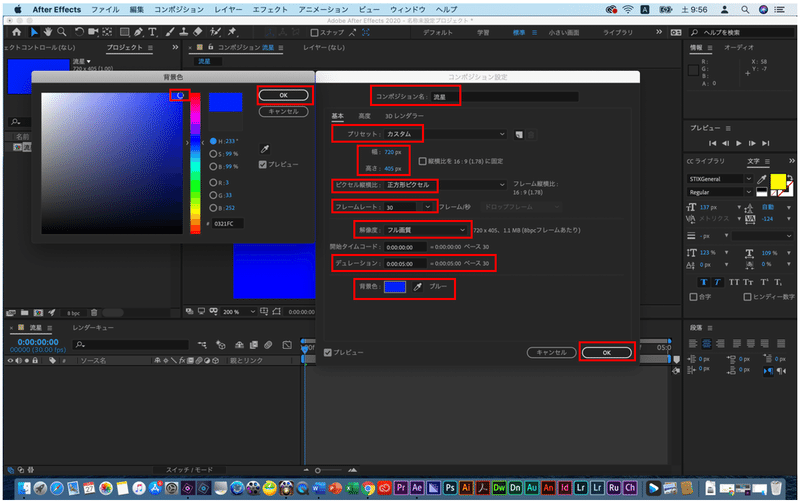Switch to 3D レンダラー tab

pos(404,116)
